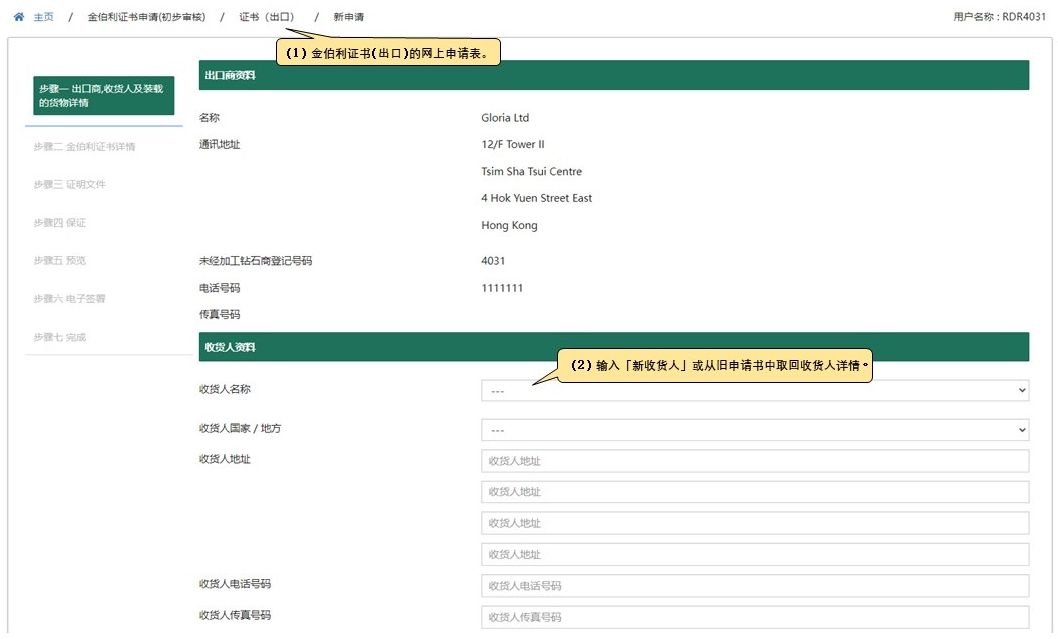Go to 步骤四 保证 step
This screenshot has height=639, width=1058.
tap(59, 223)
